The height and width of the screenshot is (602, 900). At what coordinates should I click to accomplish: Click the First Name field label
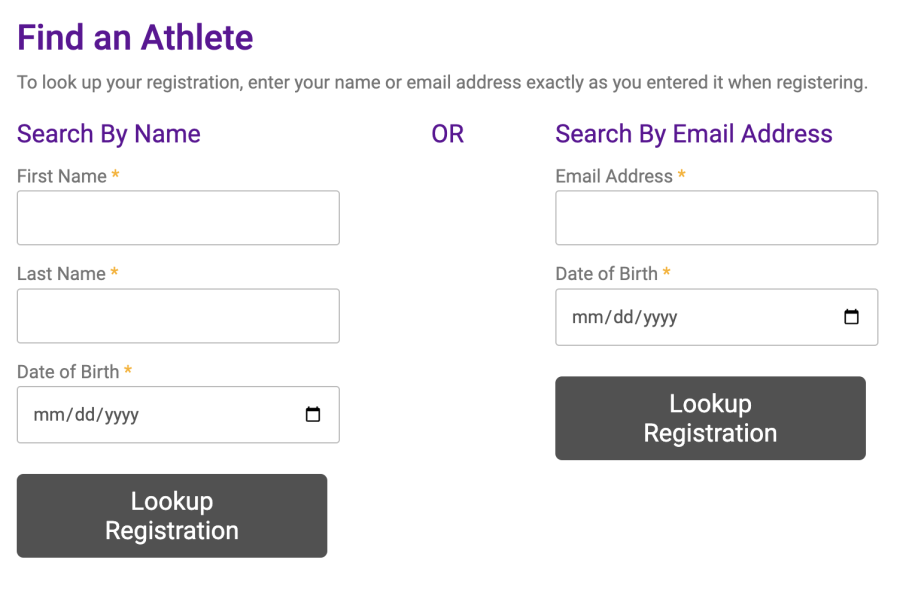point(62,176)
